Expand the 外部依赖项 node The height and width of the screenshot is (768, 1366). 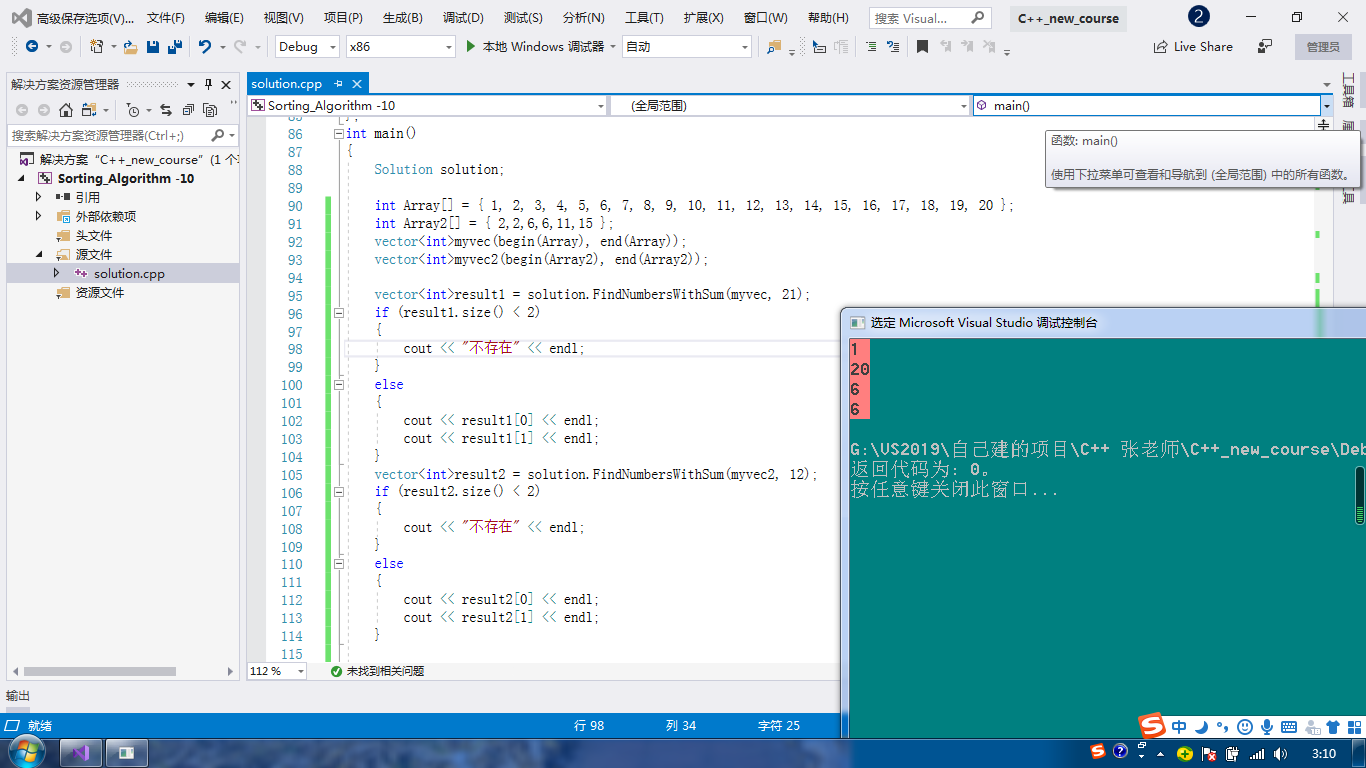[x=39, y=216]
